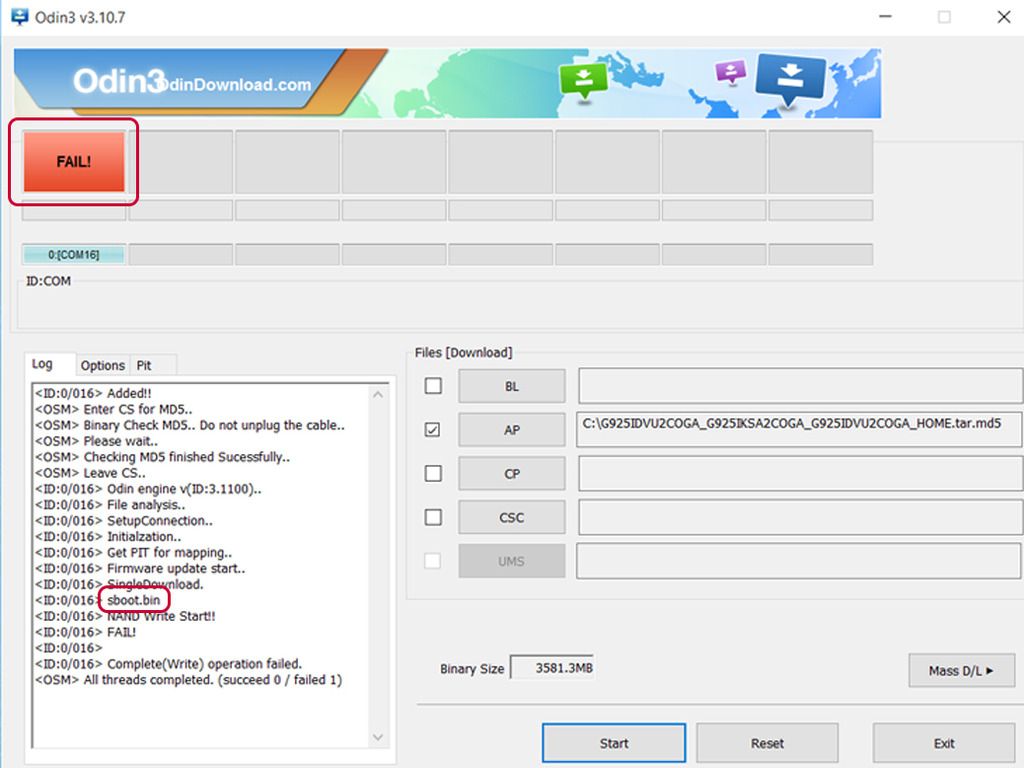1024x768 pixels.
Task: Click log line 'Checking MD5 finished Sucessfully..'
Action: (x=187, y=457)
